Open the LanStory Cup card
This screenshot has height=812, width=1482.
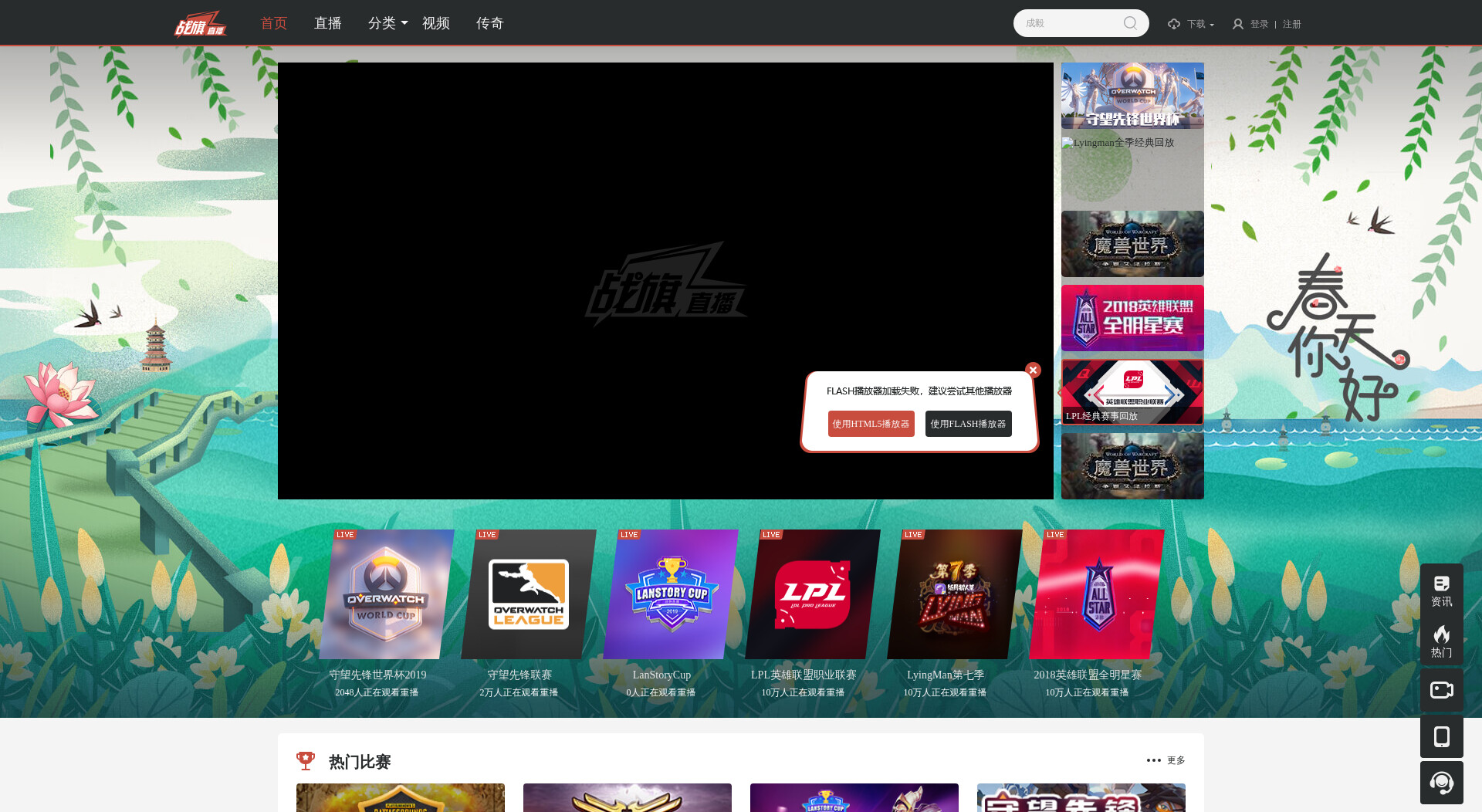click(x=671, y=594)
